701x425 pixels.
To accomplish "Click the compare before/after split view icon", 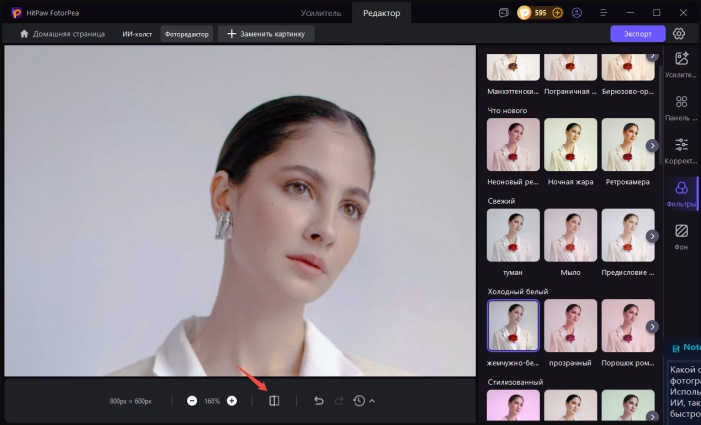I will 274,401.
